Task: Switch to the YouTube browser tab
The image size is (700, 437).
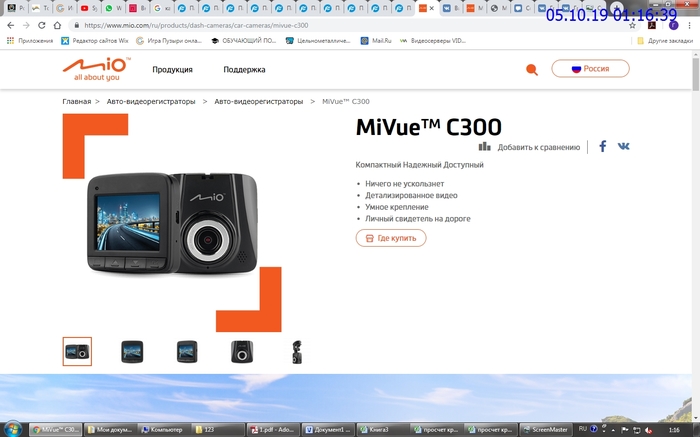Action: click(89, 8)
